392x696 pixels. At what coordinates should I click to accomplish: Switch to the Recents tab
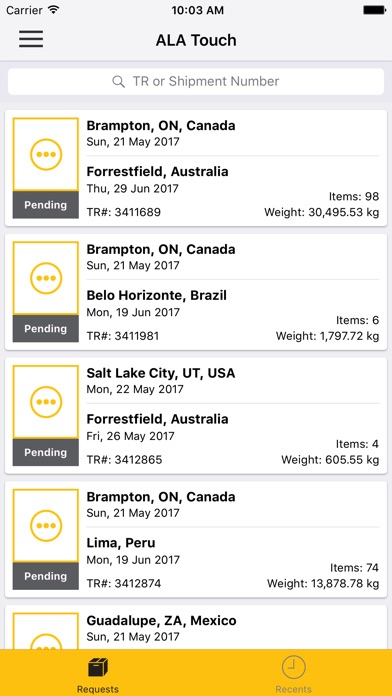(293, 674)
